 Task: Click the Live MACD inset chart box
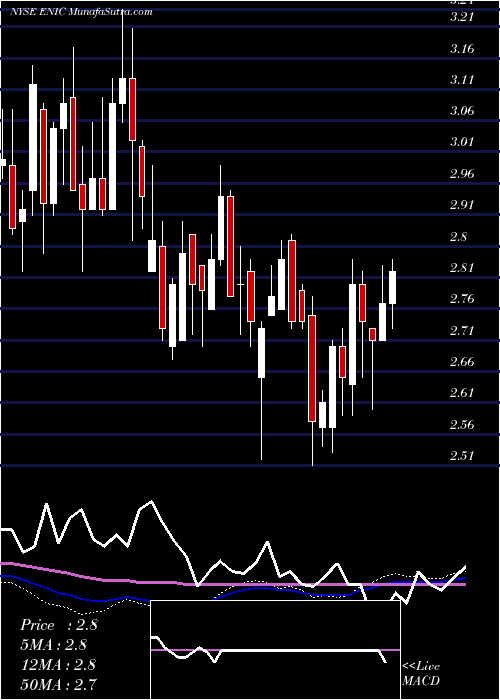(x=275, y=650)
